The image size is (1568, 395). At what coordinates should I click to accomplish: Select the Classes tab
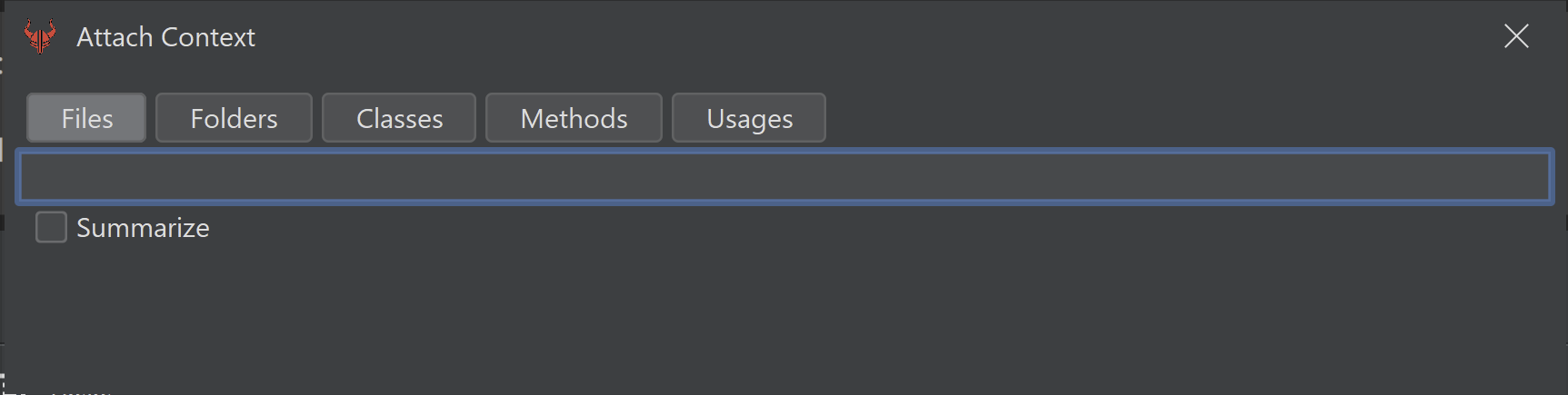click(399, 118)
